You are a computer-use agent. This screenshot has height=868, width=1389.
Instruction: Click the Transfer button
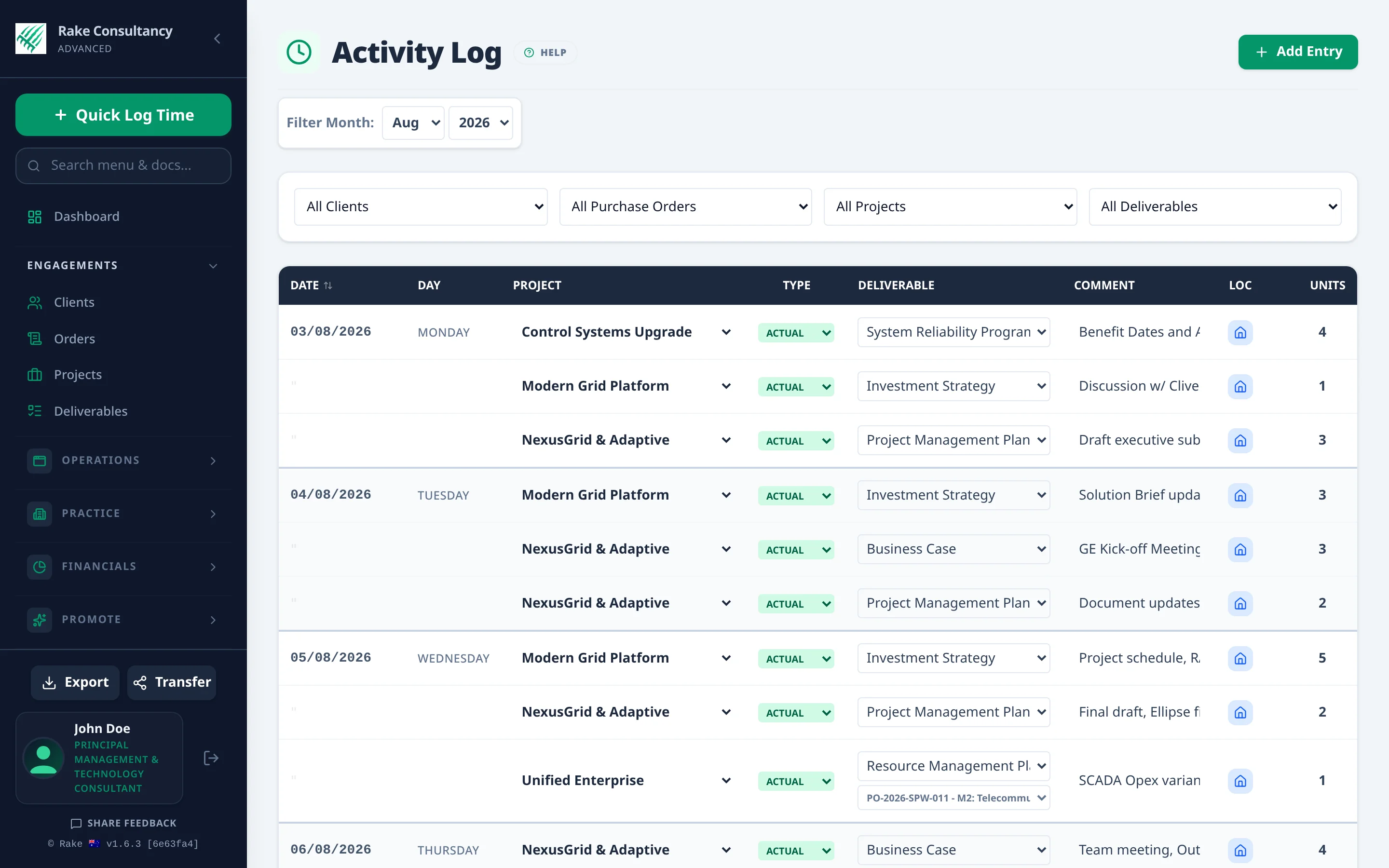(172, 682)
